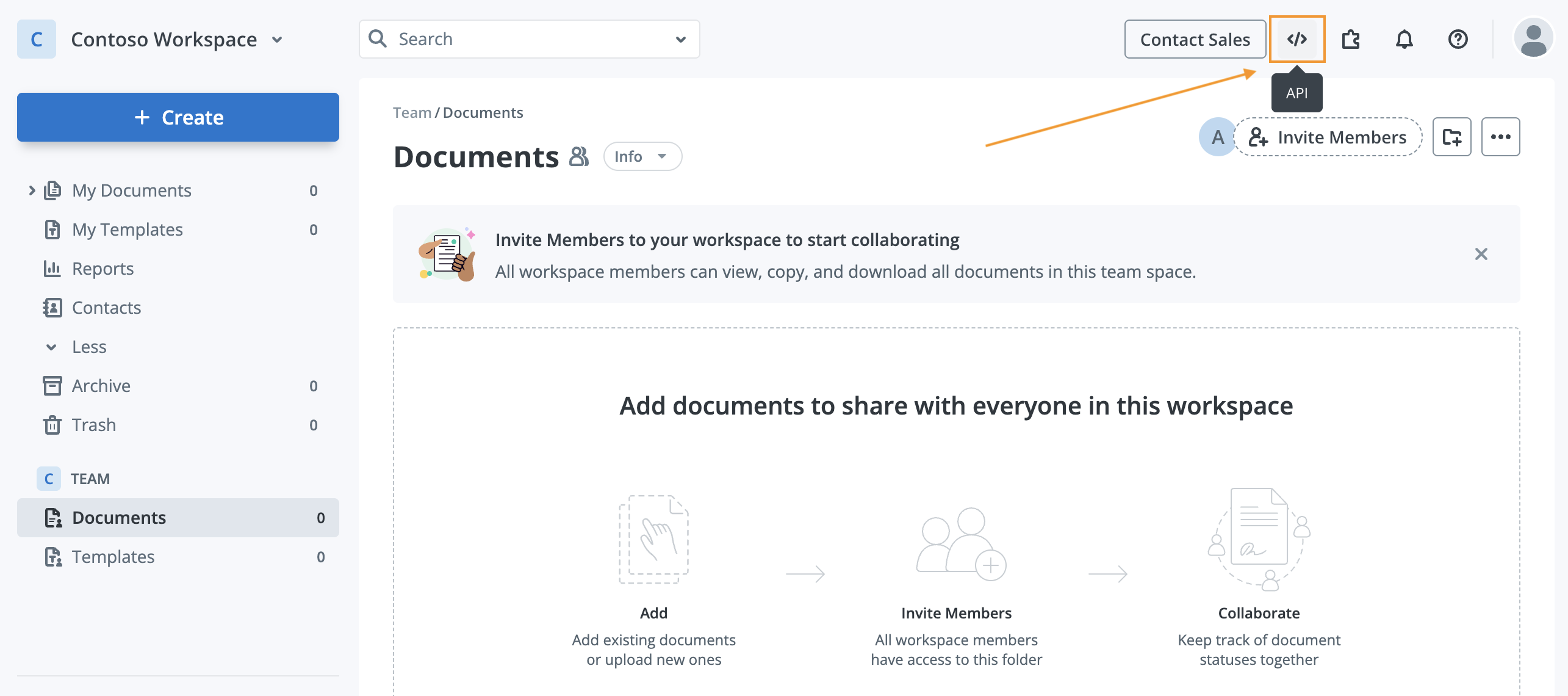Click the new folder icon button
The height and width of the screenshot is (696, 1568).
click(1451, 137)
